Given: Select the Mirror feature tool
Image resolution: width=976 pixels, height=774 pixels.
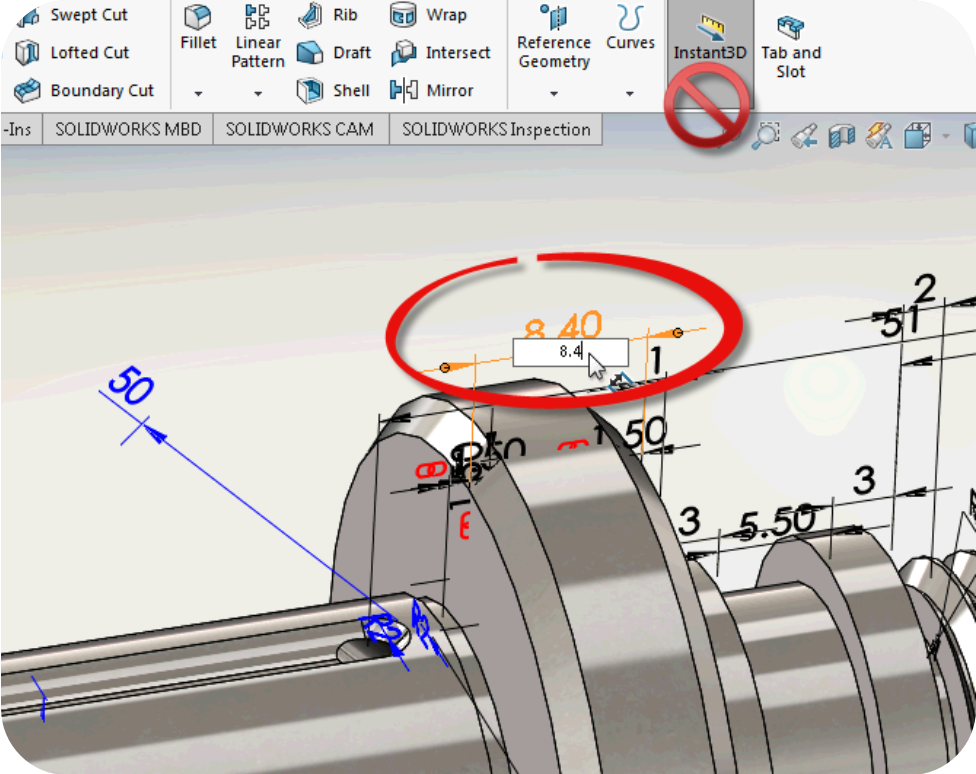Looking at the screenshot, I should (x=440, y=90).
